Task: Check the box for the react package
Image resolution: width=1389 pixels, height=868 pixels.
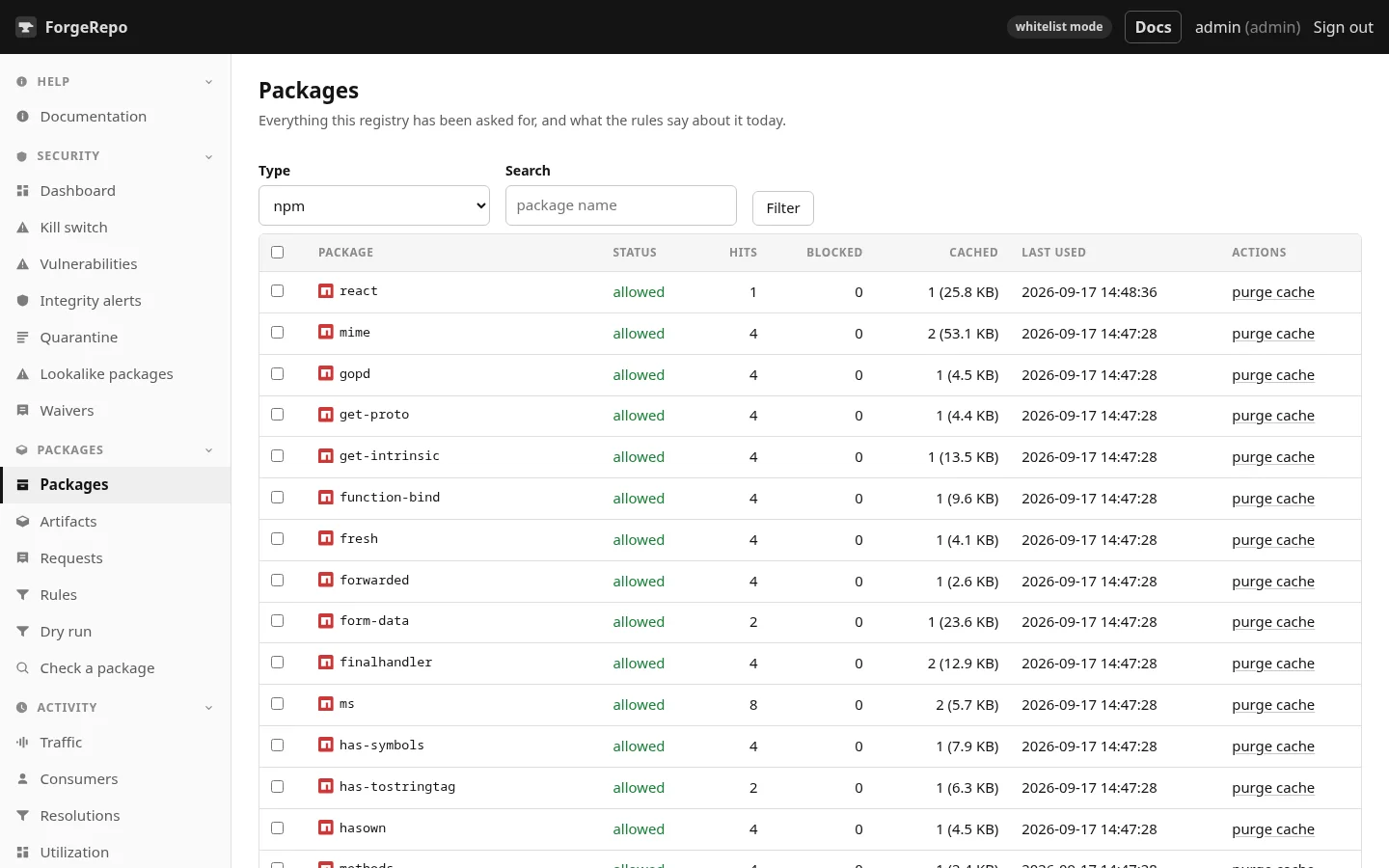Action: point(278,291)
